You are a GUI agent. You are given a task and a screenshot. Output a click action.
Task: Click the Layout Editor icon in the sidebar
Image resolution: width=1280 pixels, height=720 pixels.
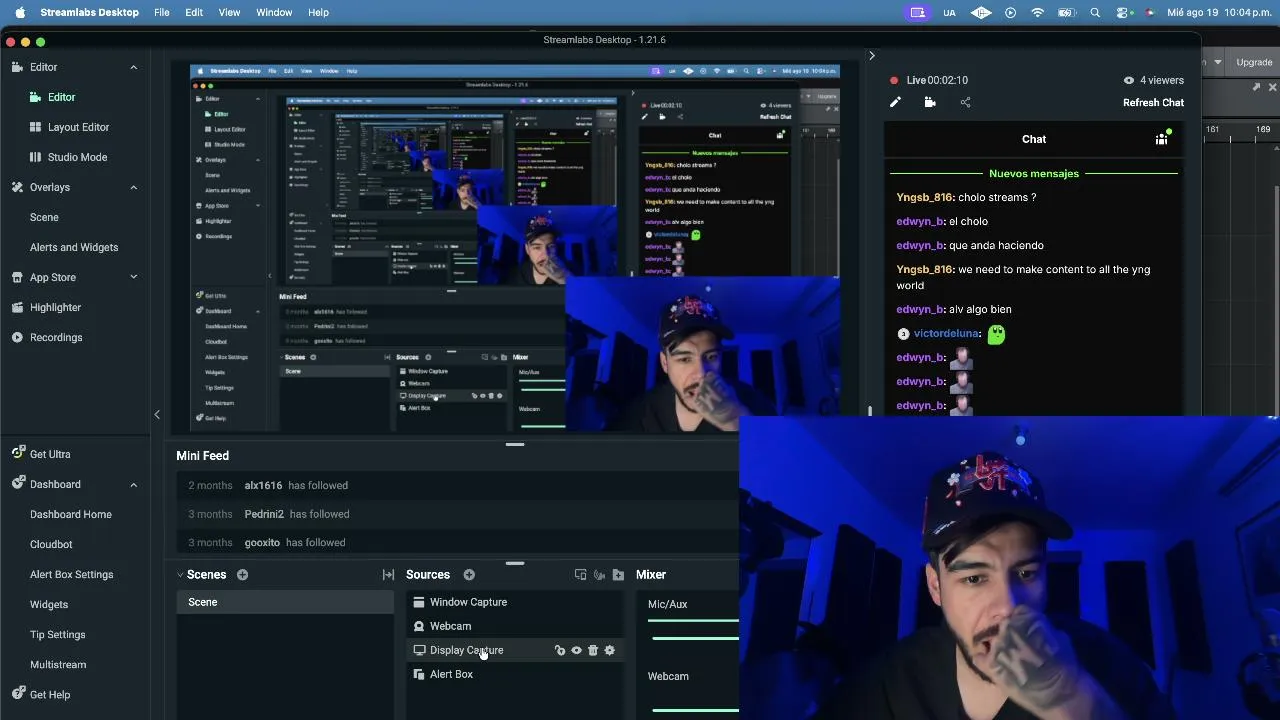pos(35,127)
